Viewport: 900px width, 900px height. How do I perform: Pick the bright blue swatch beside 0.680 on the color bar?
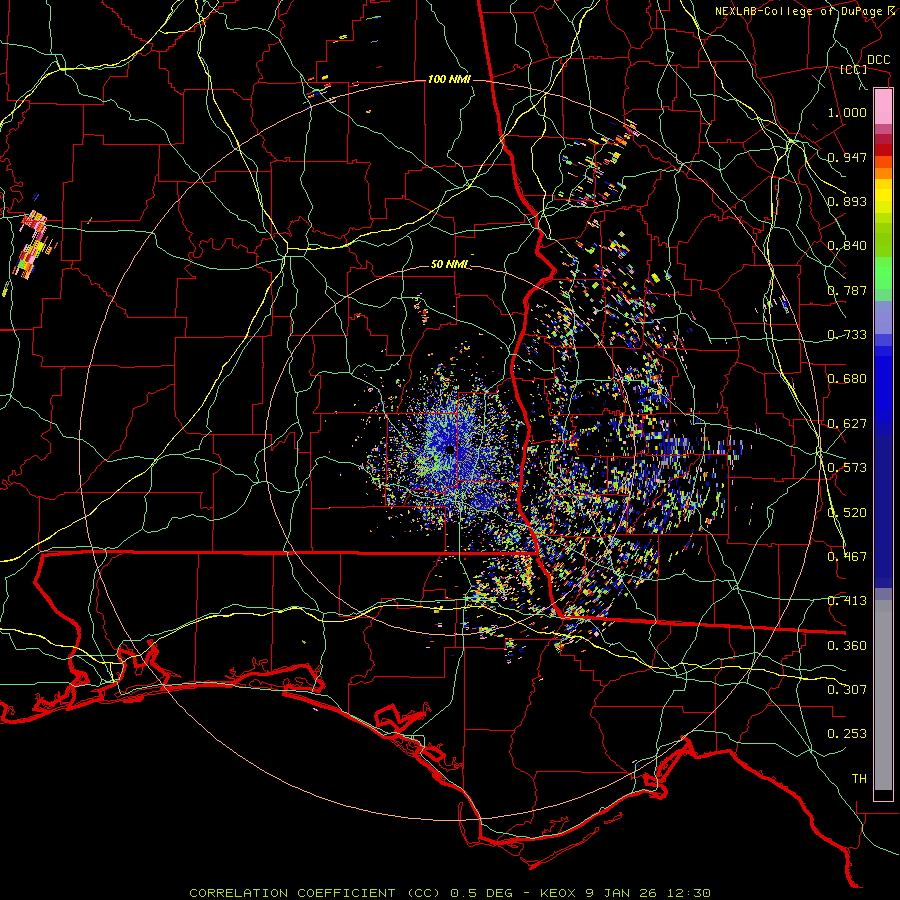coord(883,382)
